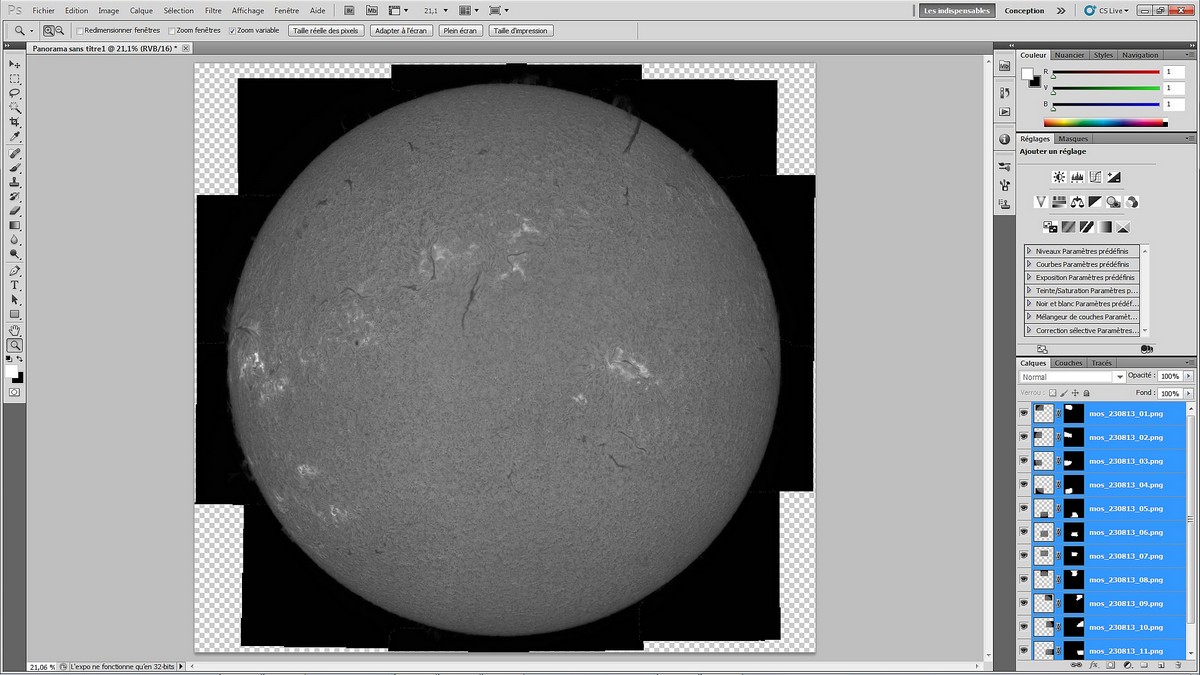Select the Pen tool

[15, 271]
